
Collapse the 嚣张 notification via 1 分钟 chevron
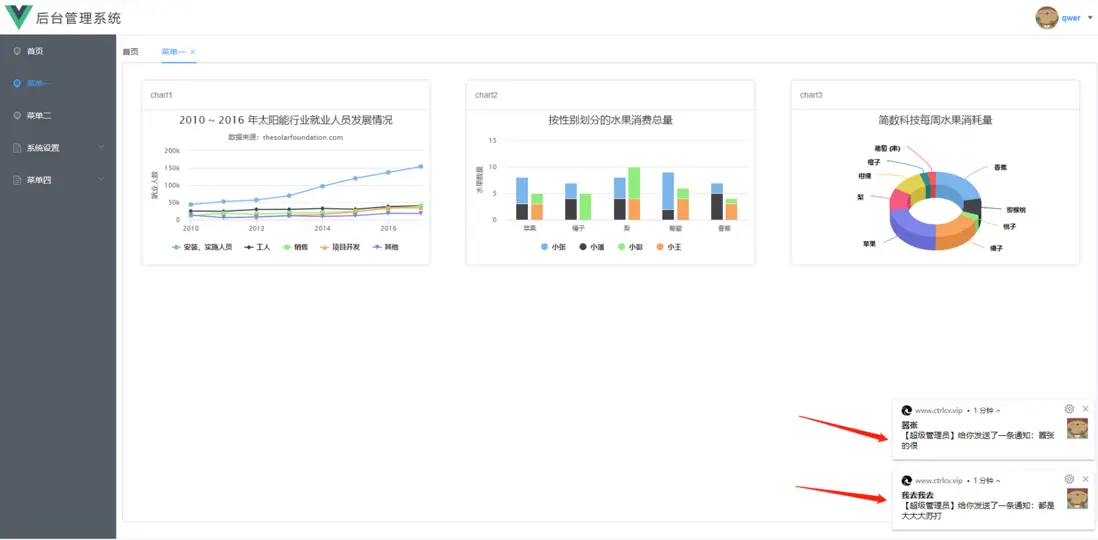(998, 410)
